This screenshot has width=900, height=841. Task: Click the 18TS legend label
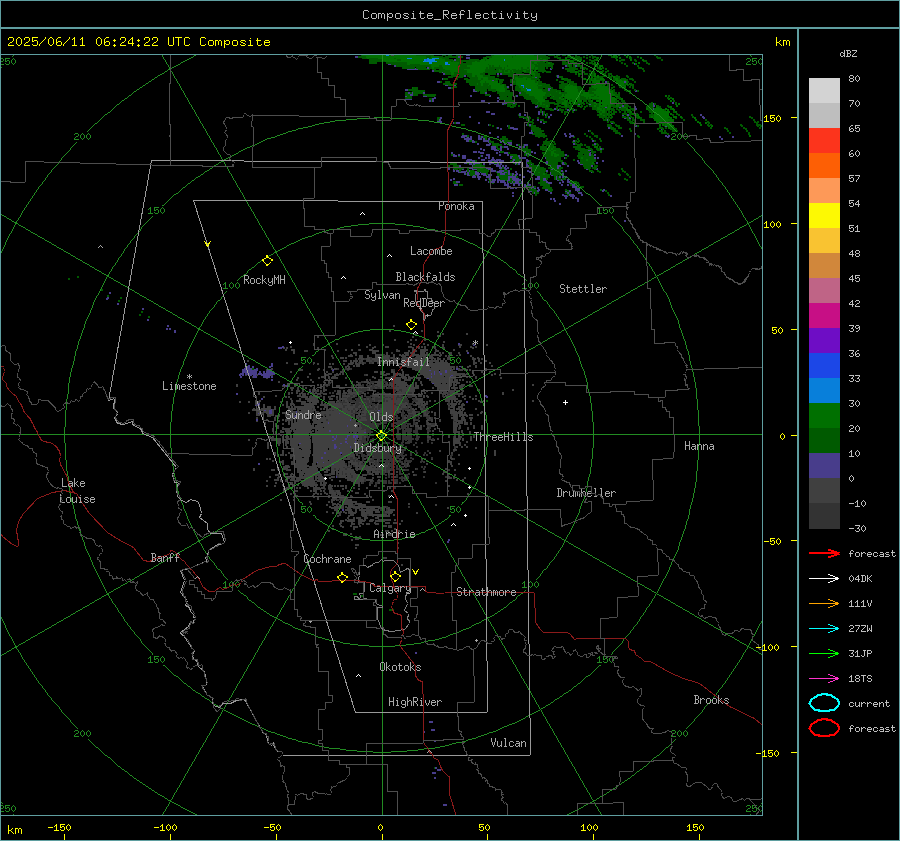click(860, 679)
